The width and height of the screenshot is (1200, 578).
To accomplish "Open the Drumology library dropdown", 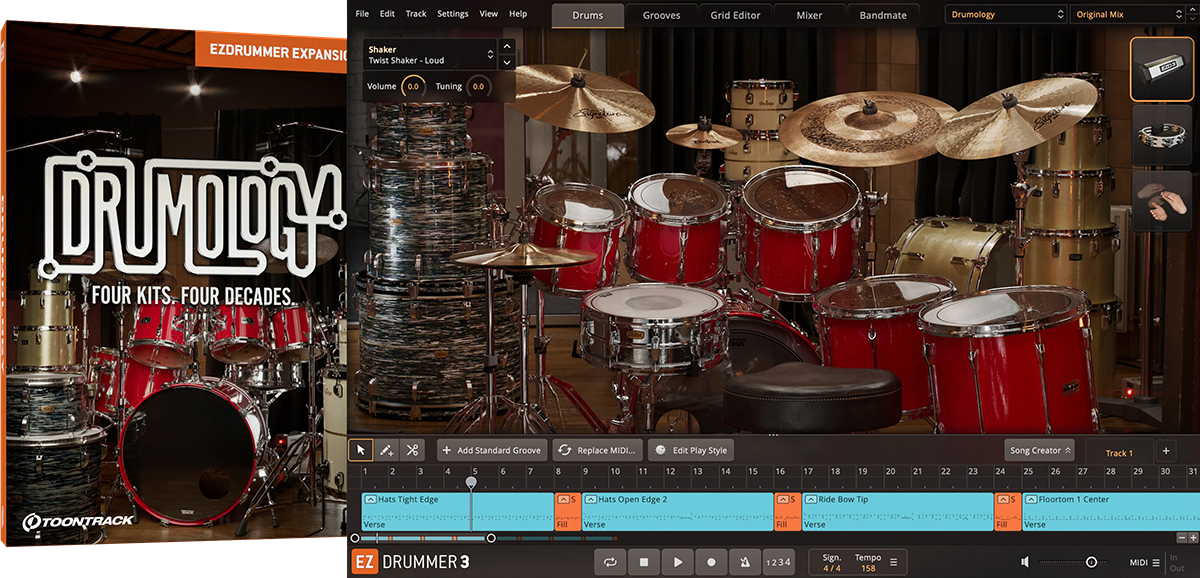I will click(1006, 14).
